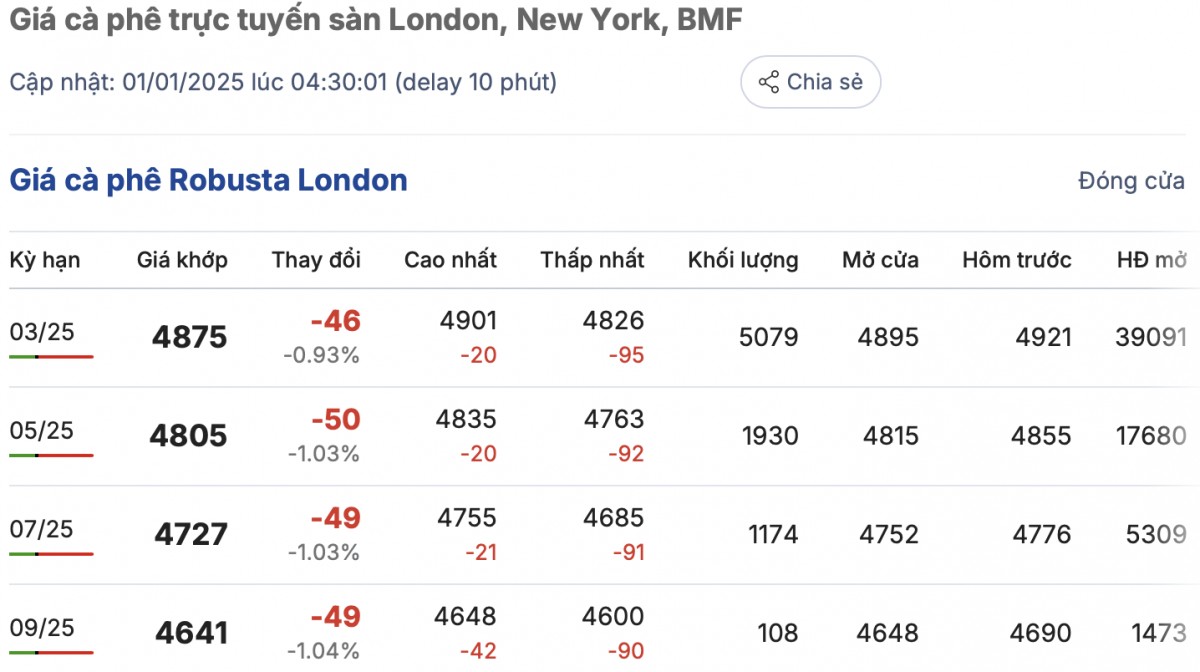1200x672 pixels.
Task: Click the share icon beside Chia sẻ
Action: pos(768,82)
